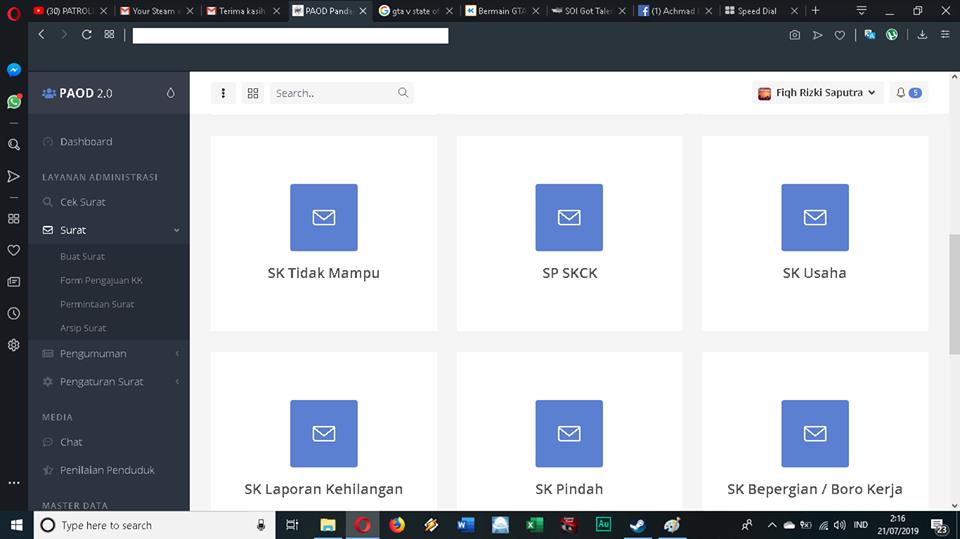Open downloads icon in browser toolbar

coord(922,35)
